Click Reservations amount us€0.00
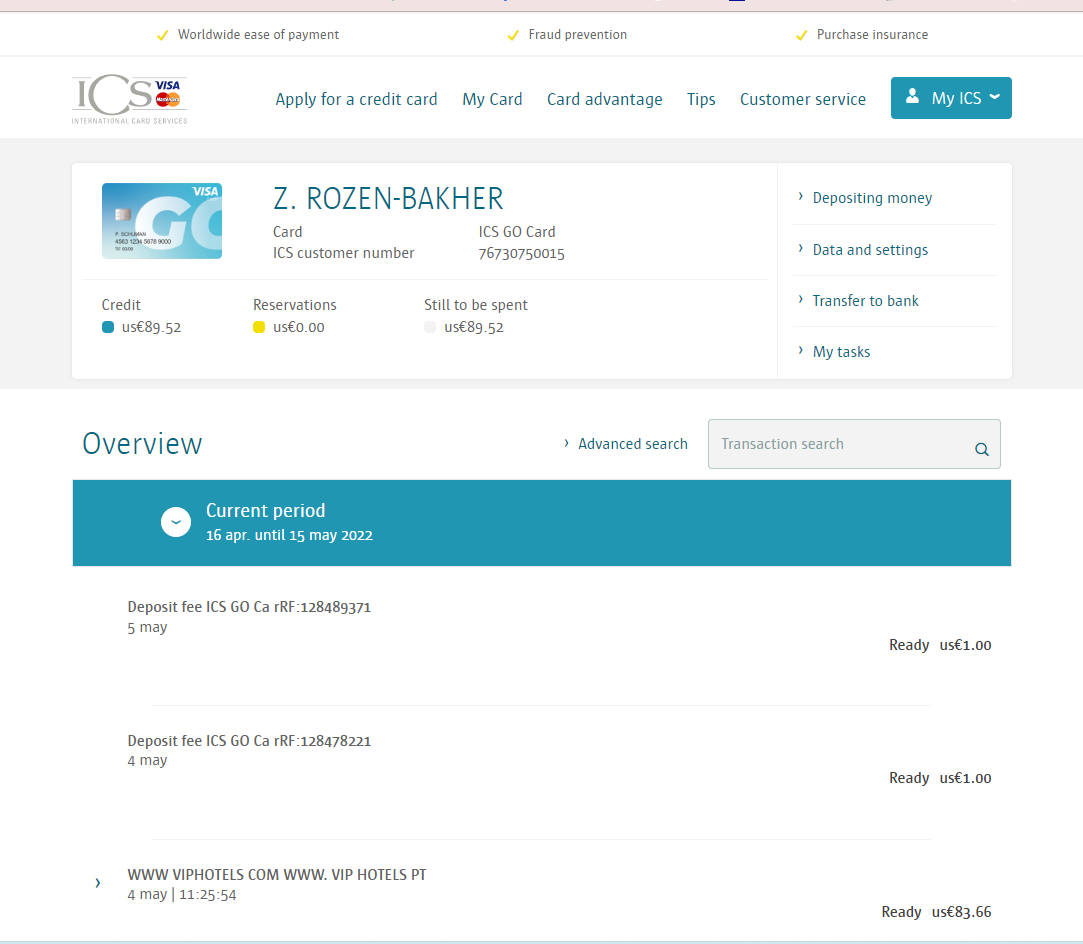 [298, 327]
